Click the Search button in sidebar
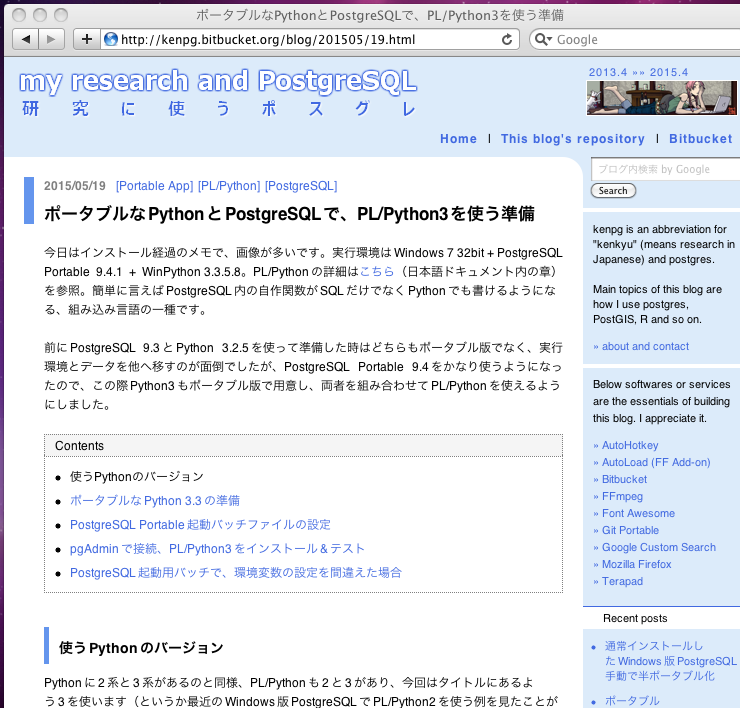740x708 pixels. (x=613, y=191)
